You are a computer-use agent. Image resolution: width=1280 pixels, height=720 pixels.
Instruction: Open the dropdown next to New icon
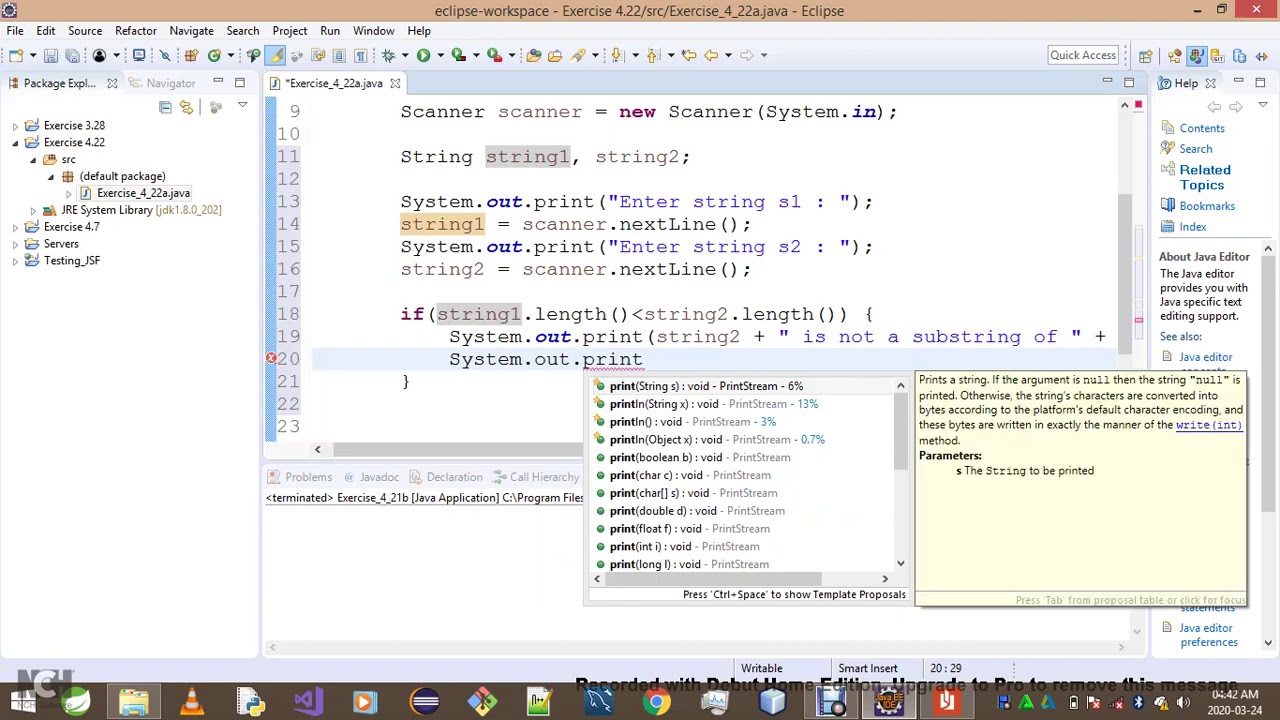pos(33,55)
